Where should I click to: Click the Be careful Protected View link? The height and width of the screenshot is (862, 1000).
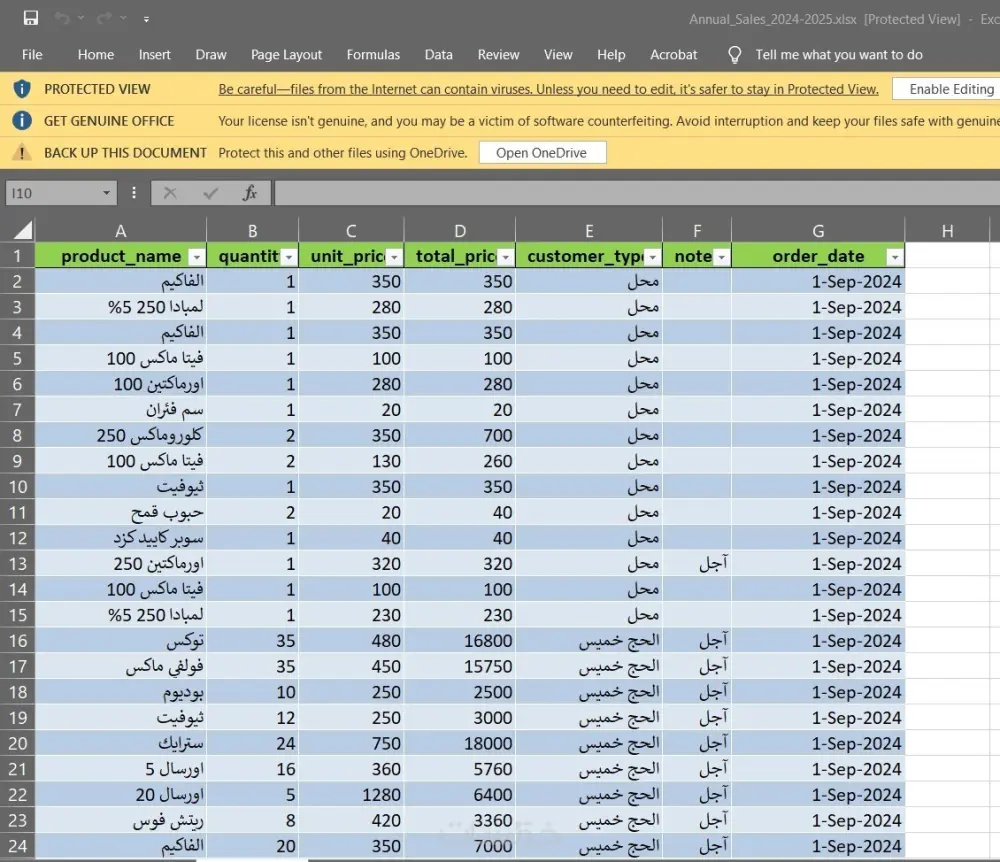point(548,89)
